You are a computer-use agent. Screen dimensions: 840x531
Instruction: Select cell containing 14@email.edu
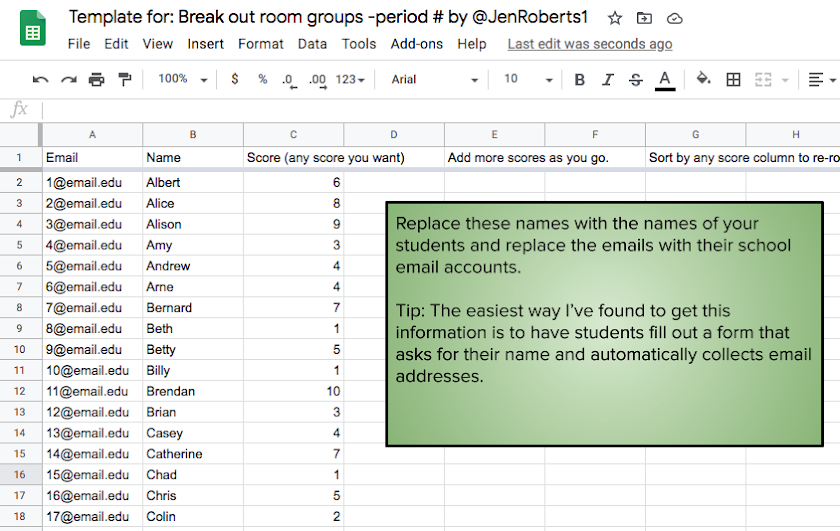pyautogui.click(x=92, y=454)
